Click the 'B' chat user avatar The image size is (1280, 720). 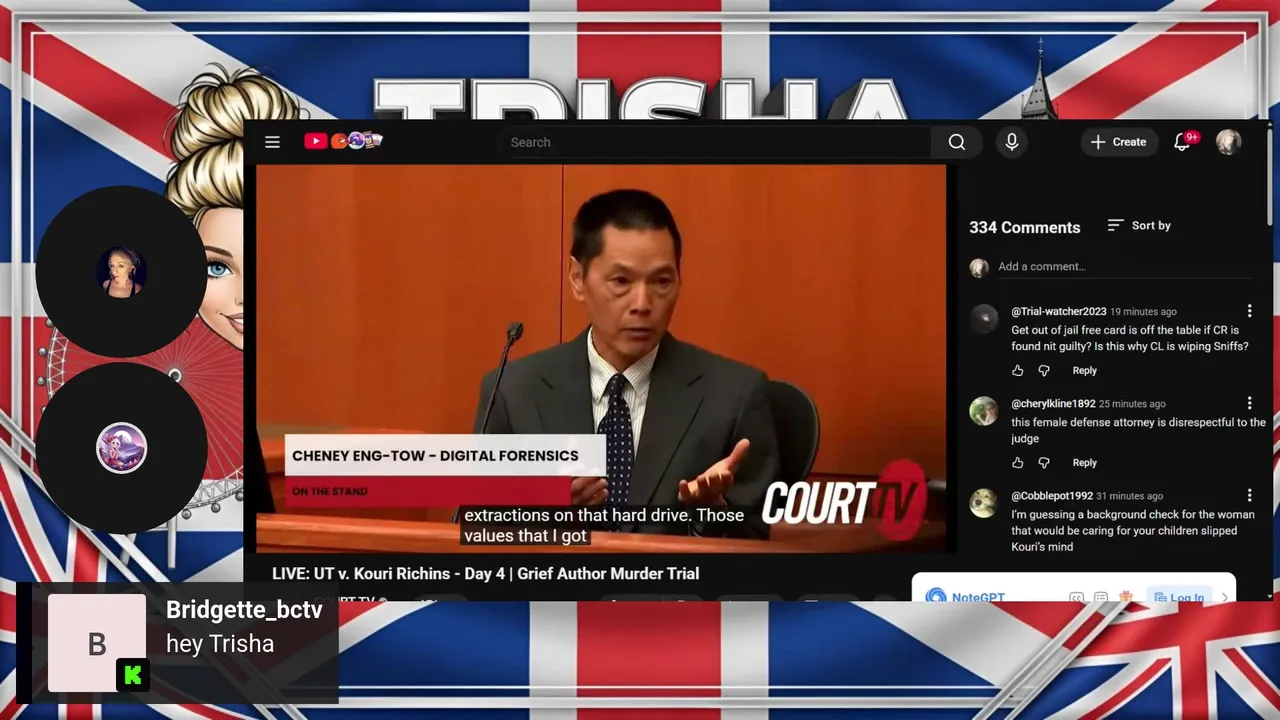pos(97,643)
